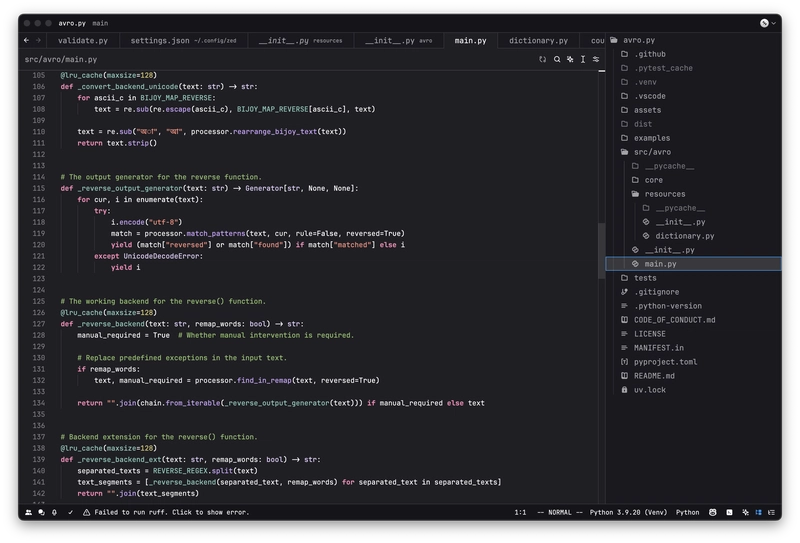
Task: Expand the __pycache__ folder under src/avro
Action: pos(693,166)
